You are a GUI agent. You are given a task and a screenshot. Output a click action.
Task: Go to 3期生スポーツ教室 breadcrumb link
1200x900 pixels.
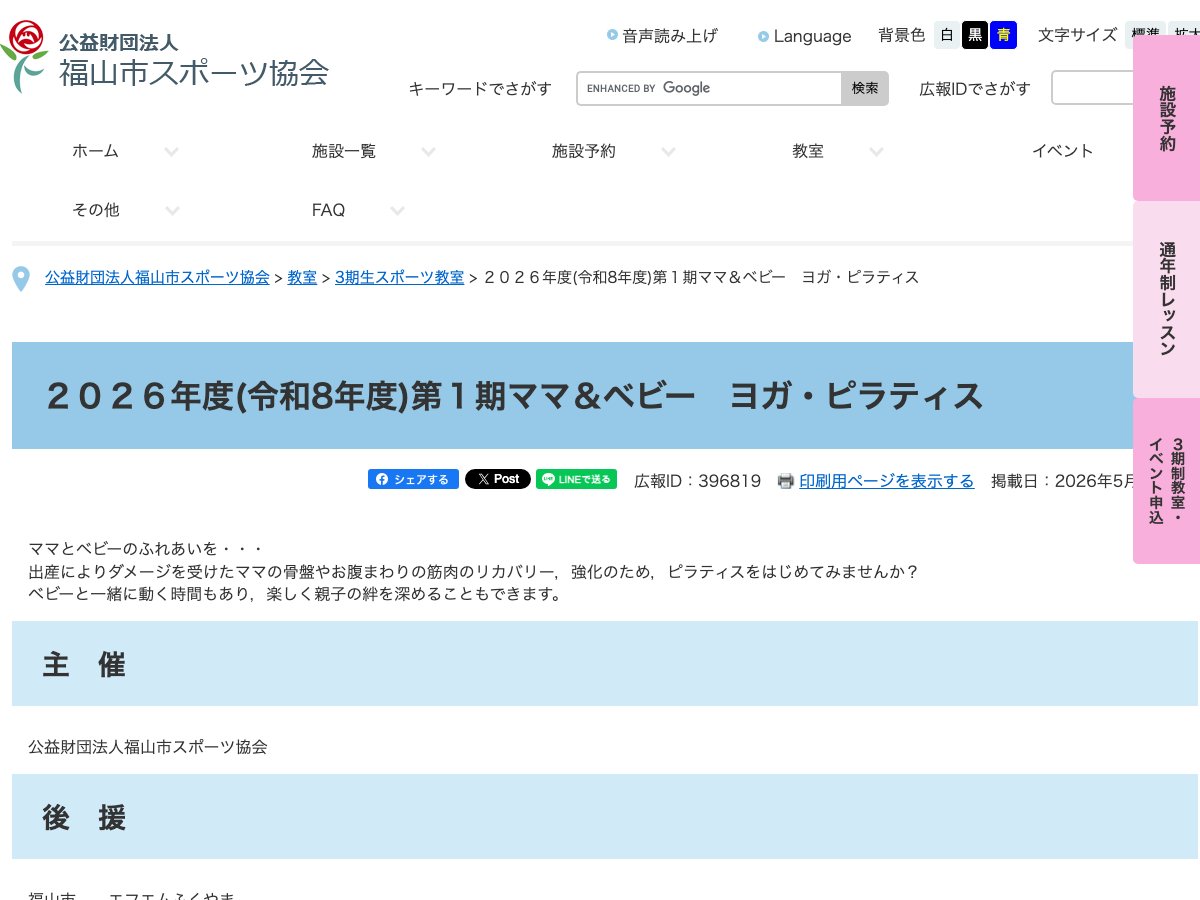click(x=399, y=277)
